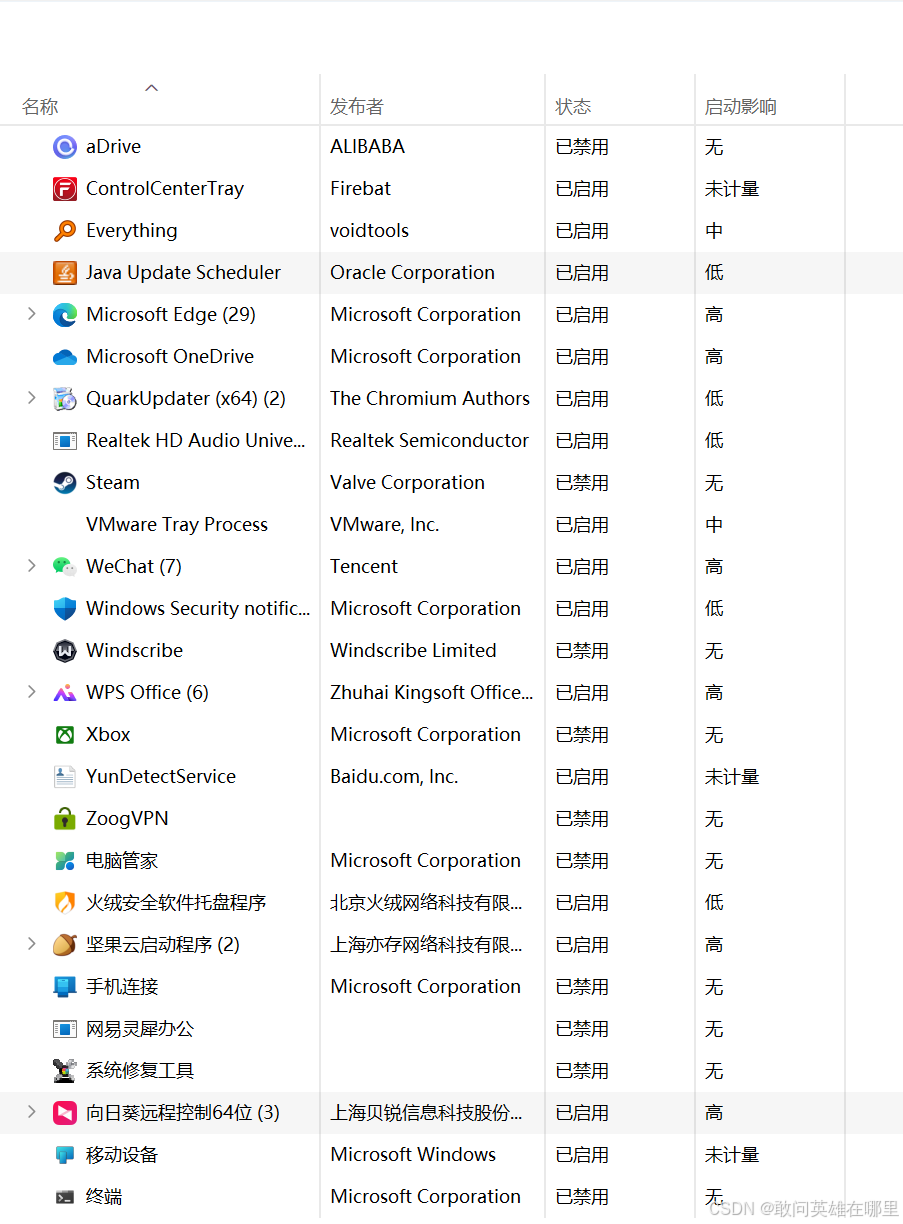Expand the QuarkUpdater (x64) (2) group
This screenshot has height=1224, width=903.
coord(31,398)
